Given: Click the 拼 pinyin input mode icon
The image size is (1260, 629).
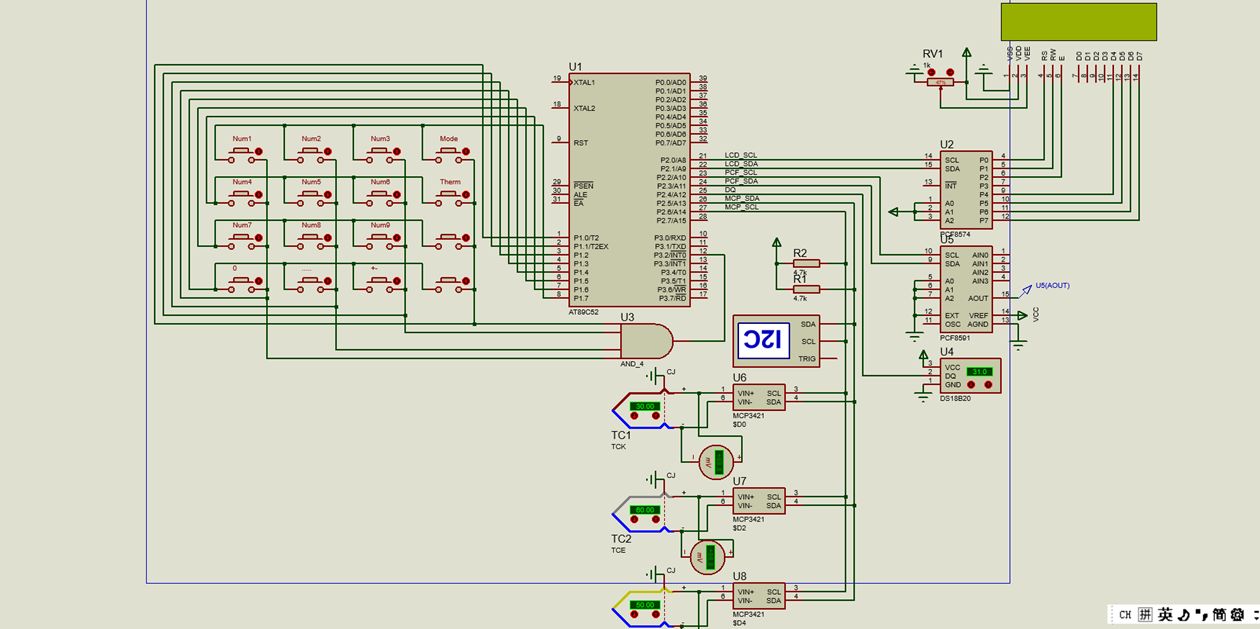Looking at the screenshot, I should point(1145,615).
